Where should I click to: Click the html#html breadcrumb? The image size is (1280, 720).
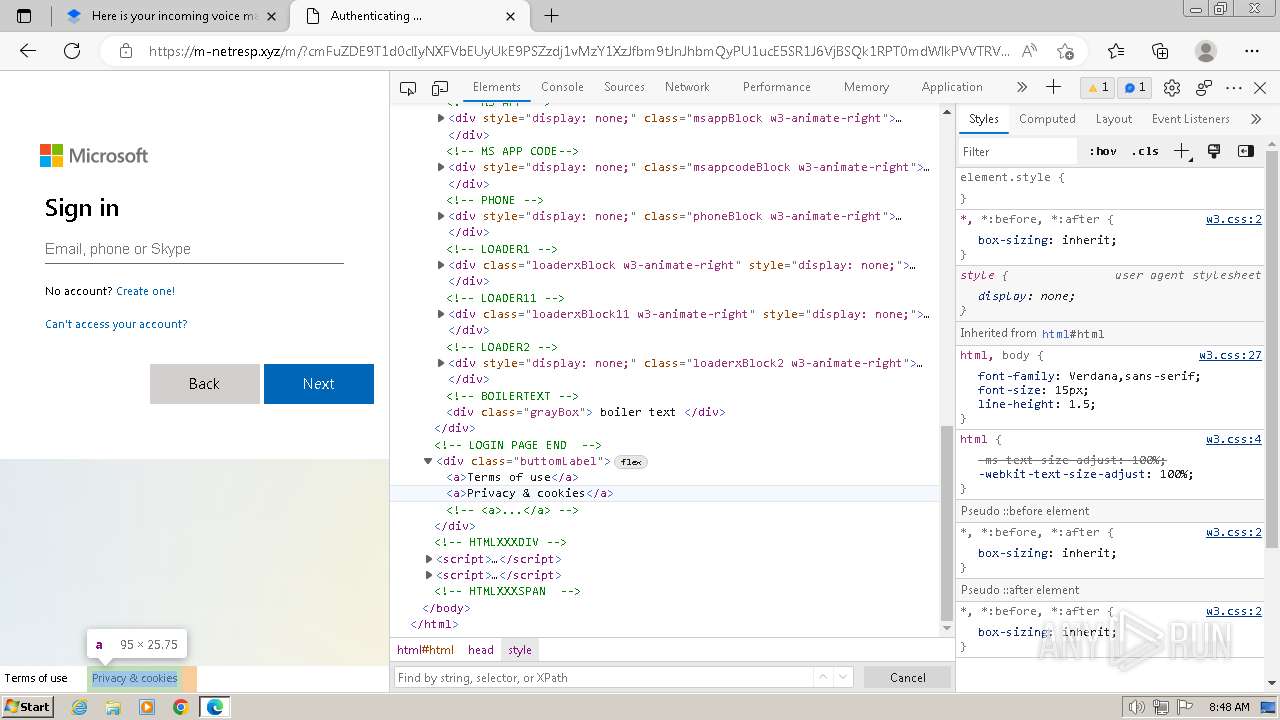click(x=425, y=650)
